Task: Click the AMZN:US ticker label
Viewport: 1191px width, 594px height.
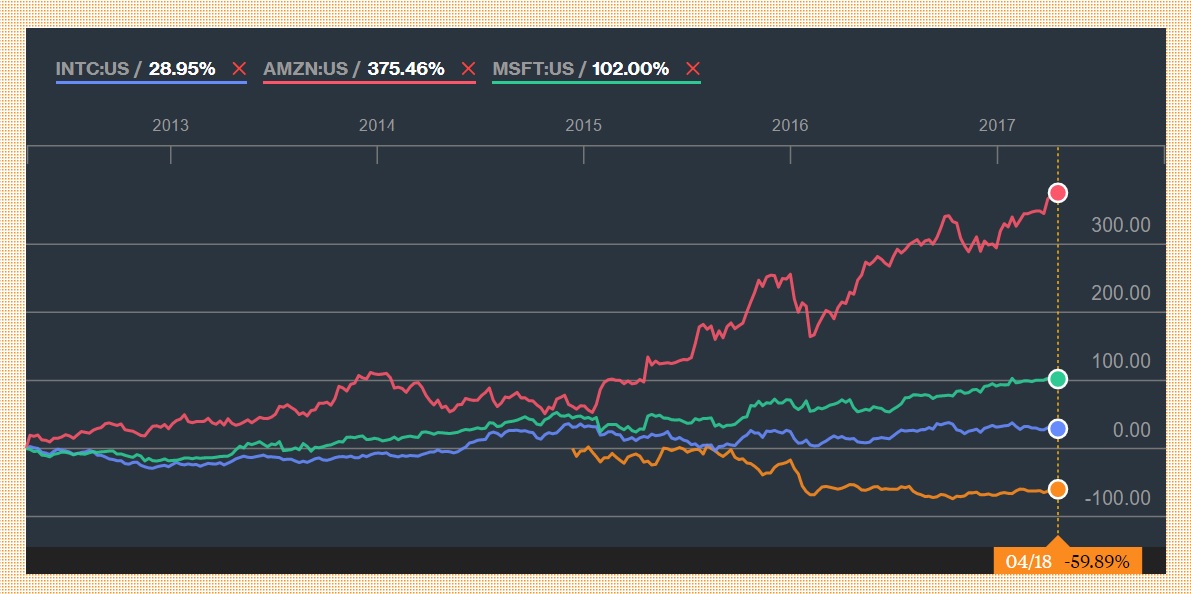Action: 305,69
